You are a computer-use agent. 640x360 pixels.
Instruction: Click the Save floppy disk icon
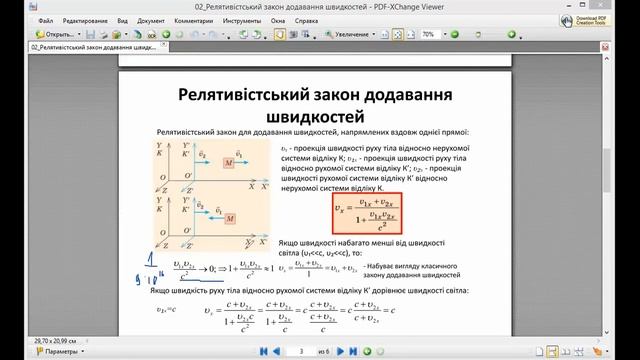coord(91,35)
